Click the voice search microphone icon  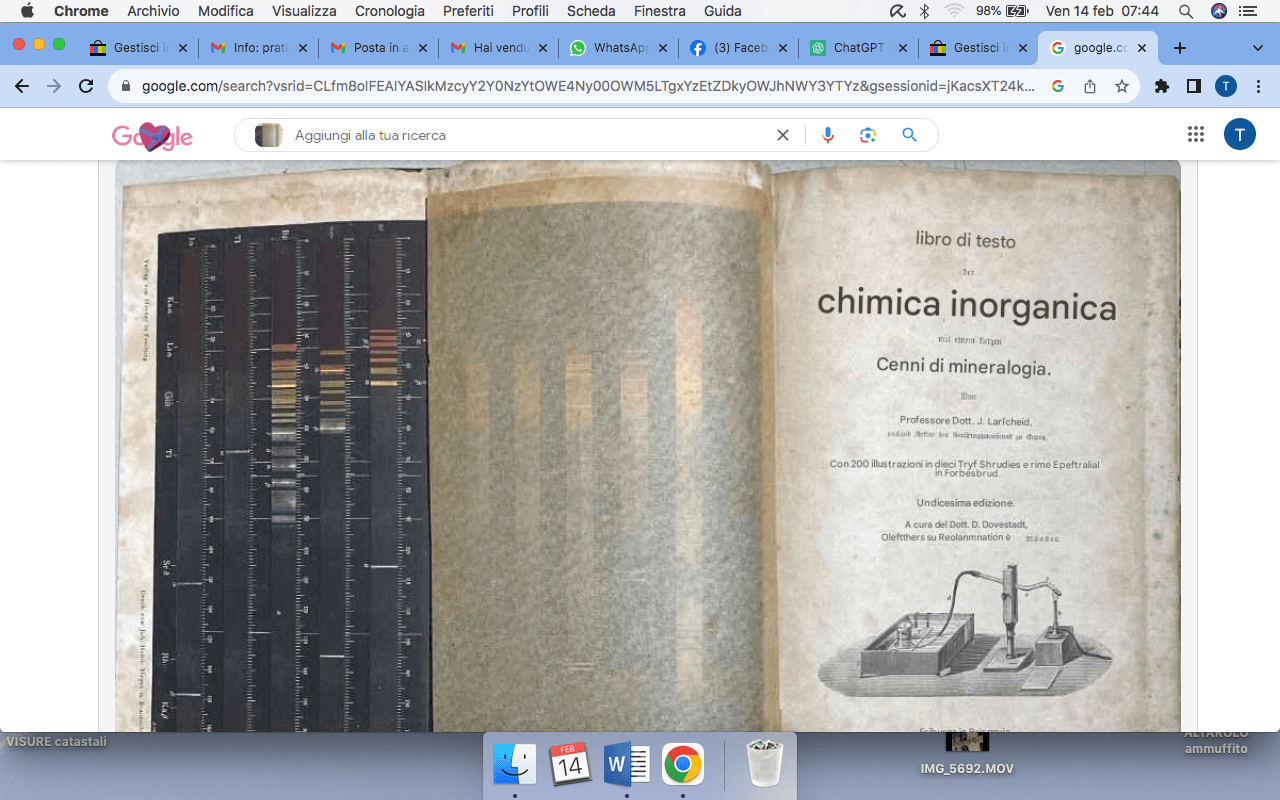[827, 135]
